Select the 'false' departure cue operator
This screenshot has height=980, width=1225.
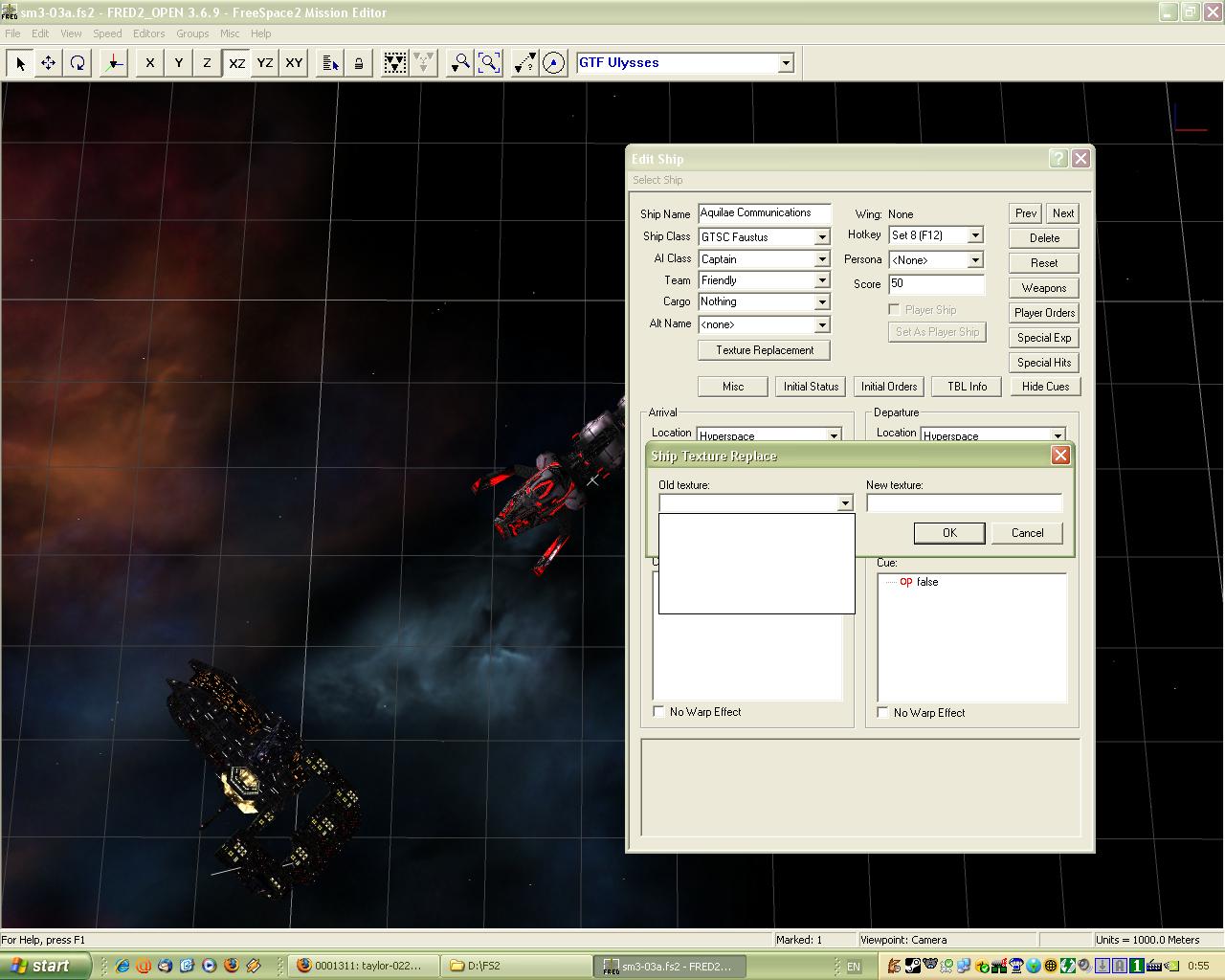tap(926, 582)
